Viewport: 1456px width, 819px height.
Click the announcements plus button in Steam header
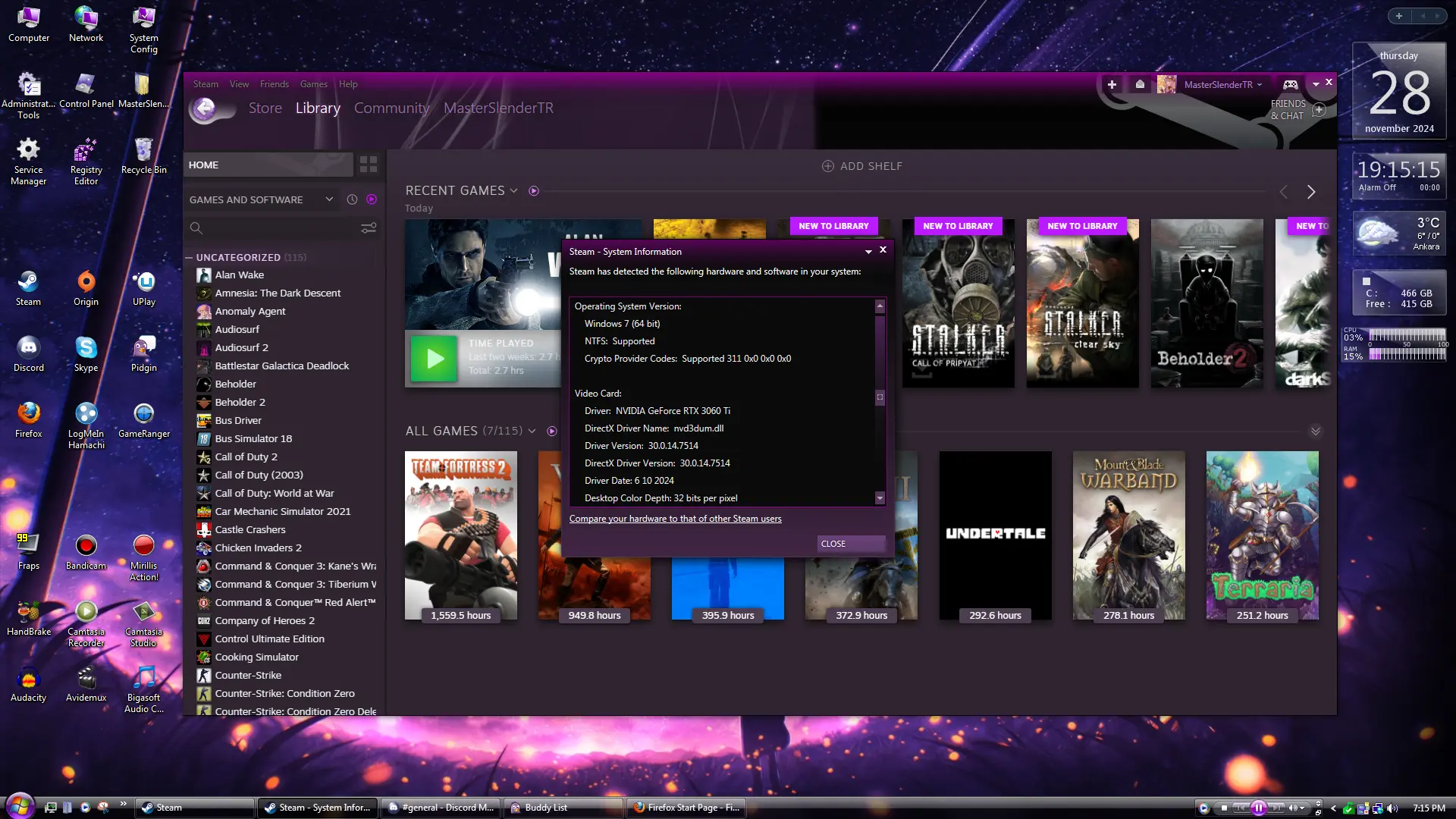click(1112, 84)
